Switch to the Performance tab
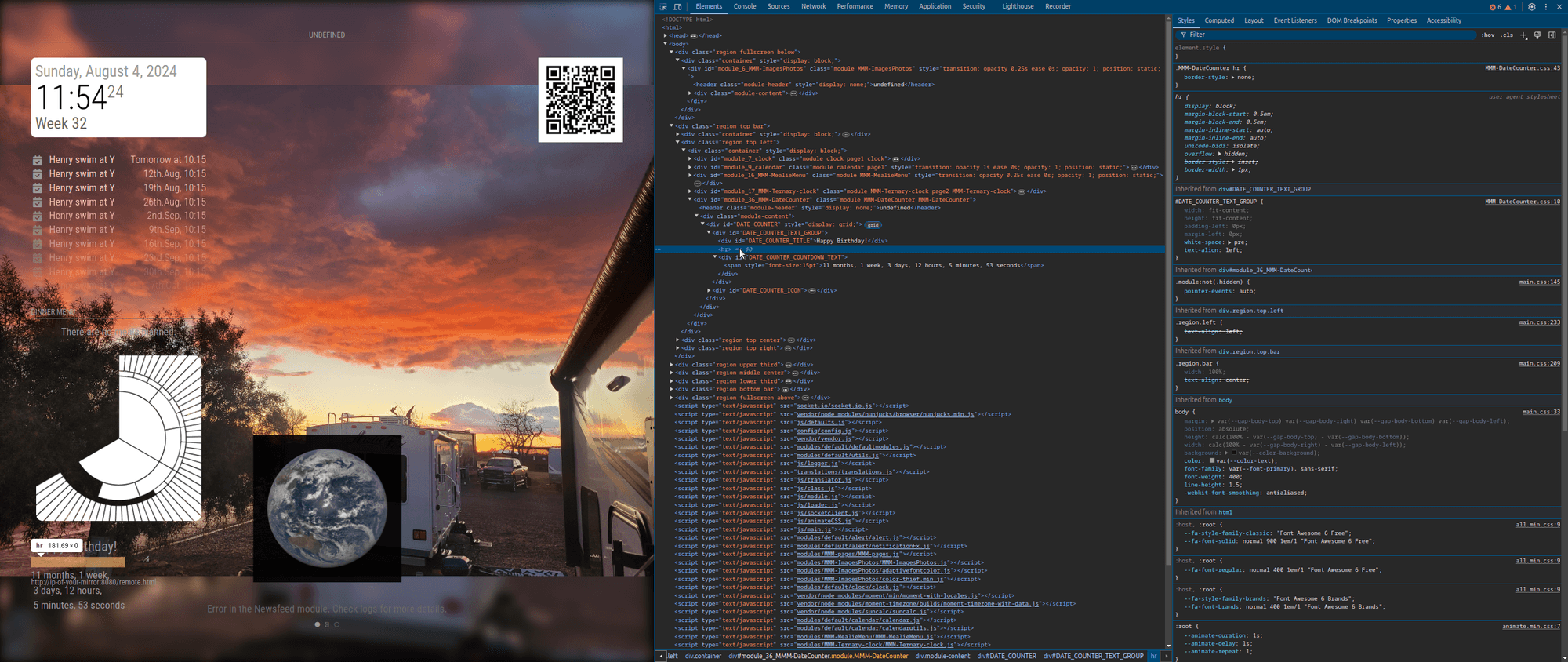The width and height of the screenshot is (1568, 662). point(855,6)
